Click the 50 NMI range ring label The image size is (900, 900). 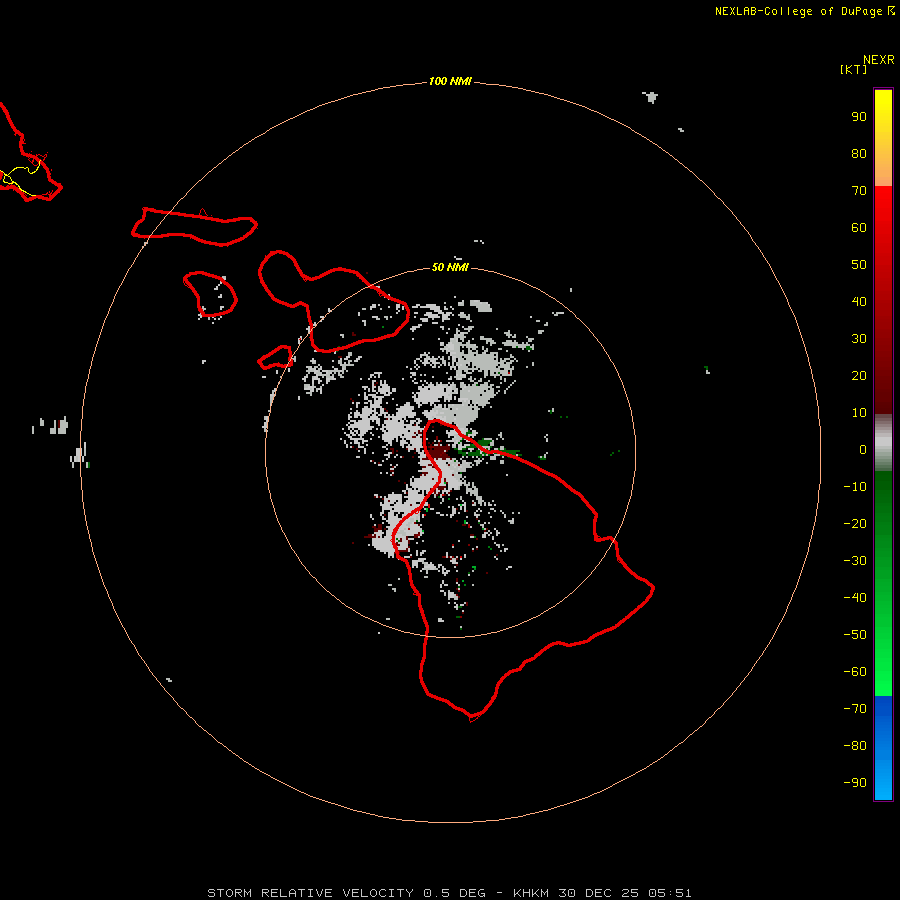pos(450,267)
